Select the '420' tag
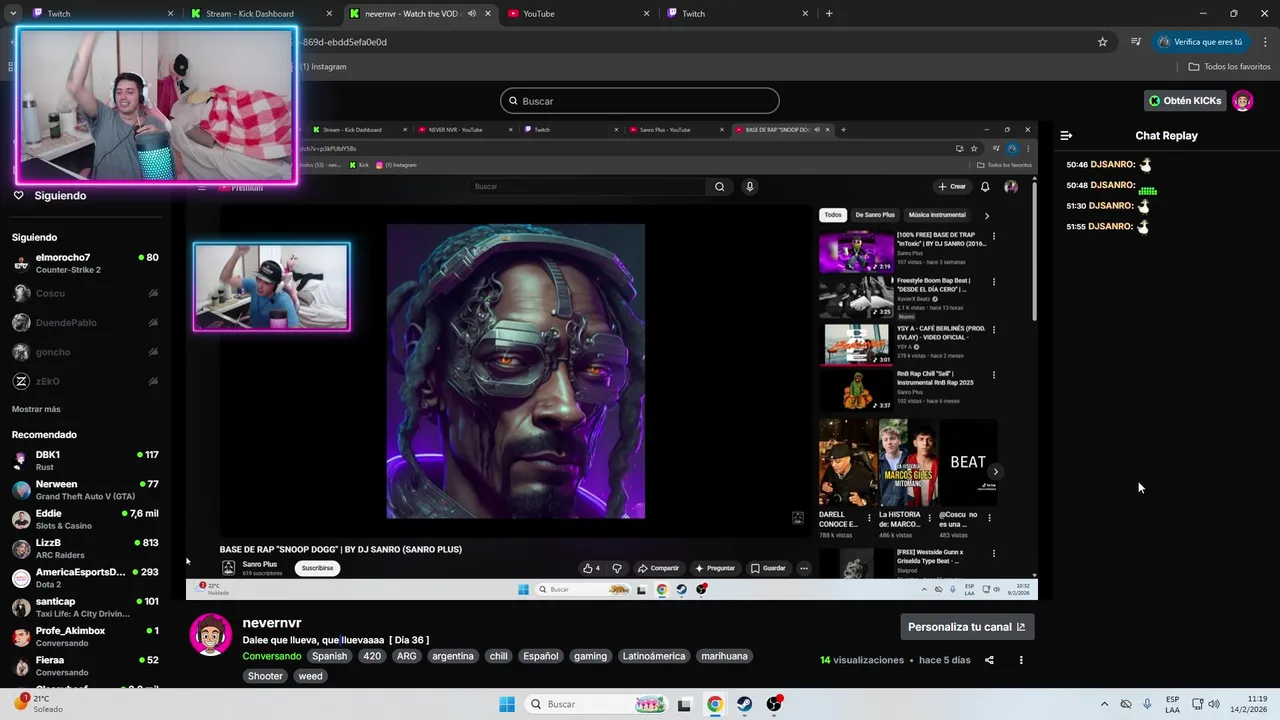 click(x=372, y=656)
